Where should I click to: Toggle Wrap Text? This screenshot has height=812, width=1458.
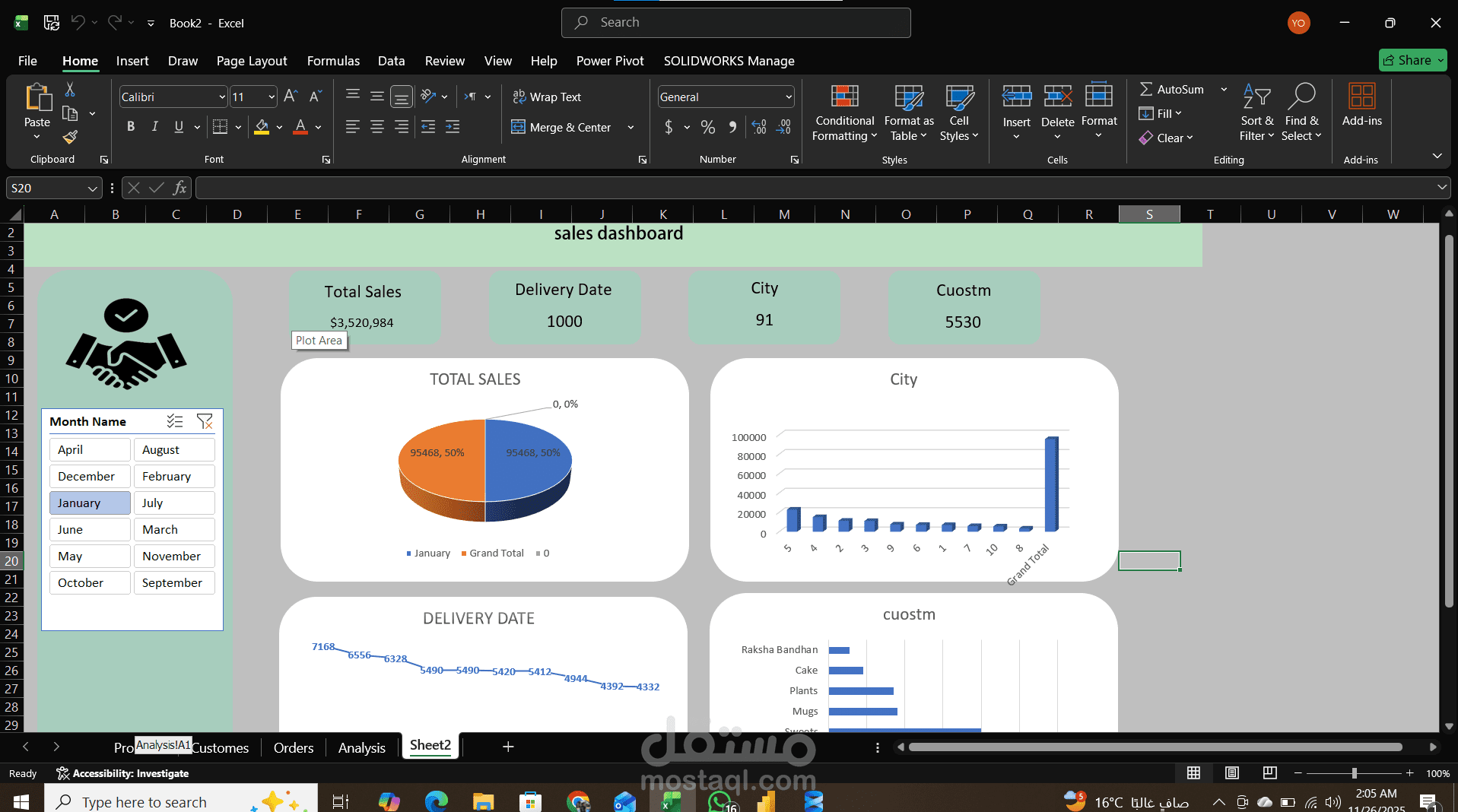pyautogui.click(x=547, y=97)
